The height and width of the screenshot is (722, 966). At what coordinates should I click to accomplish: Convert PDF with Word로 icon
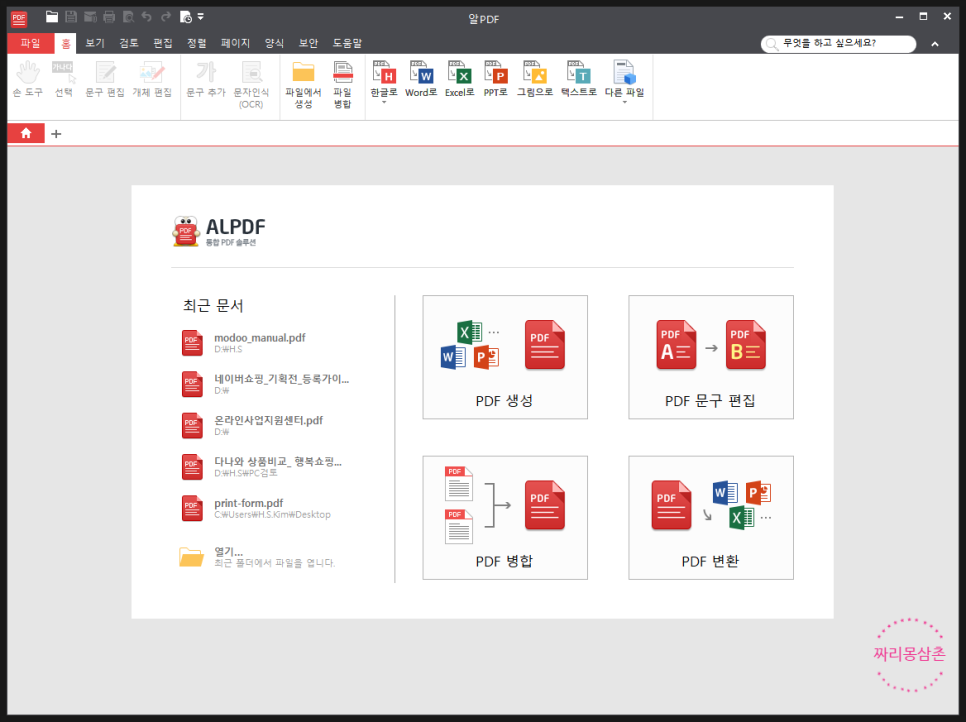(x=421, y=79)
